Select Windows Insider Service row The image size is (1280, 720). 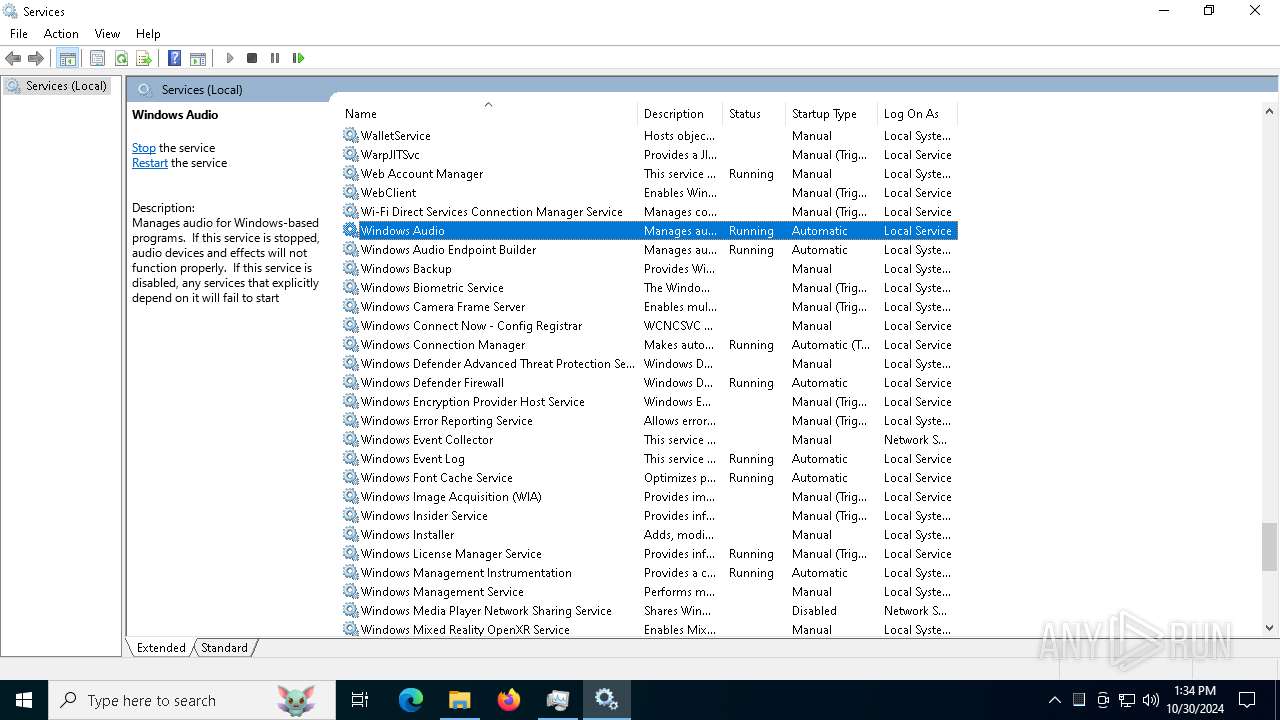click(649, 516)
